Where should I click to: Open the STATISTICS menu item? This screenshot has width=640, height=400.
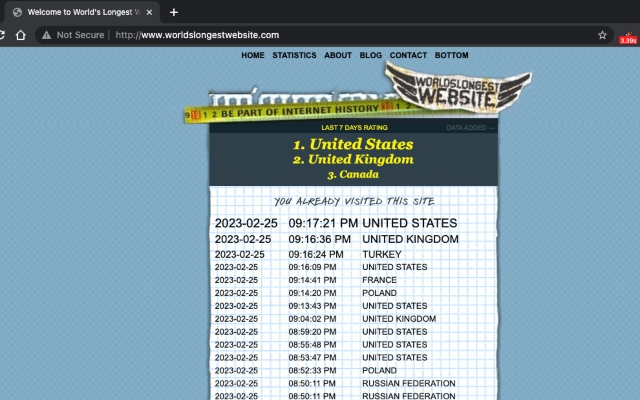tap(294, 56)
